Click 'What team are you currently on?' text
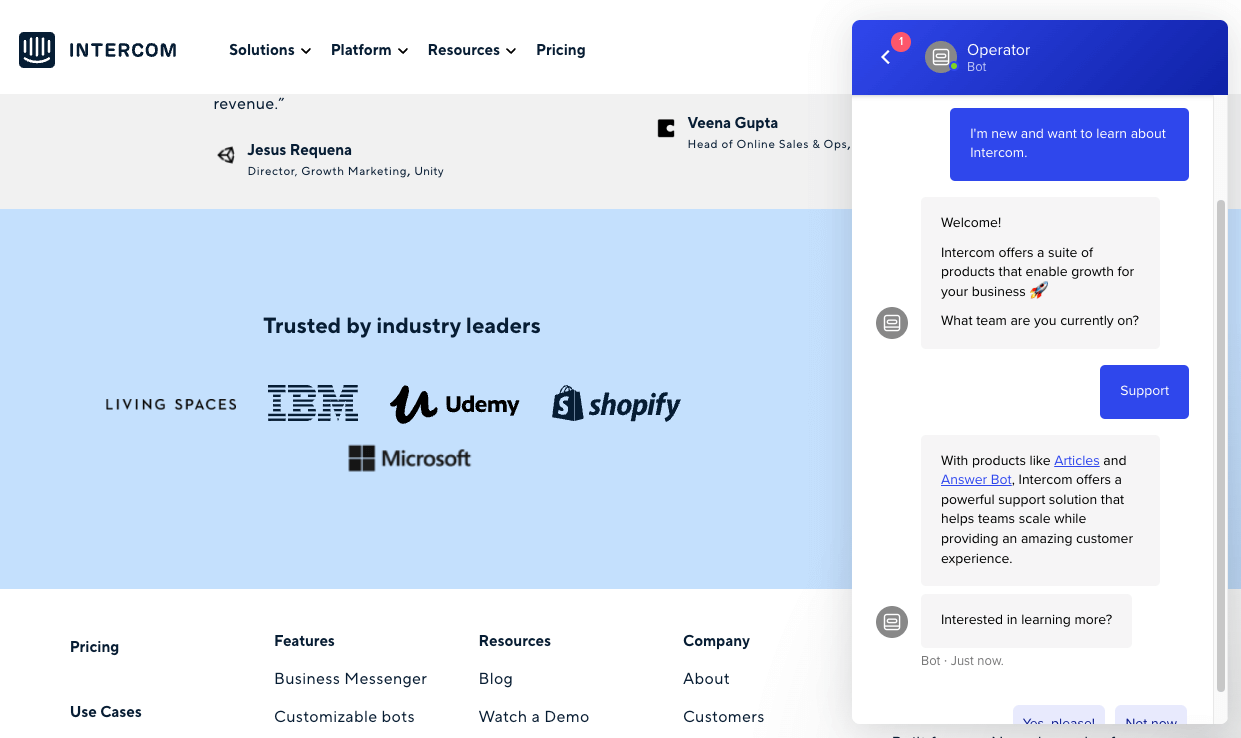This screenshot has width=1241, height=738. click(x=1040, y=321)
